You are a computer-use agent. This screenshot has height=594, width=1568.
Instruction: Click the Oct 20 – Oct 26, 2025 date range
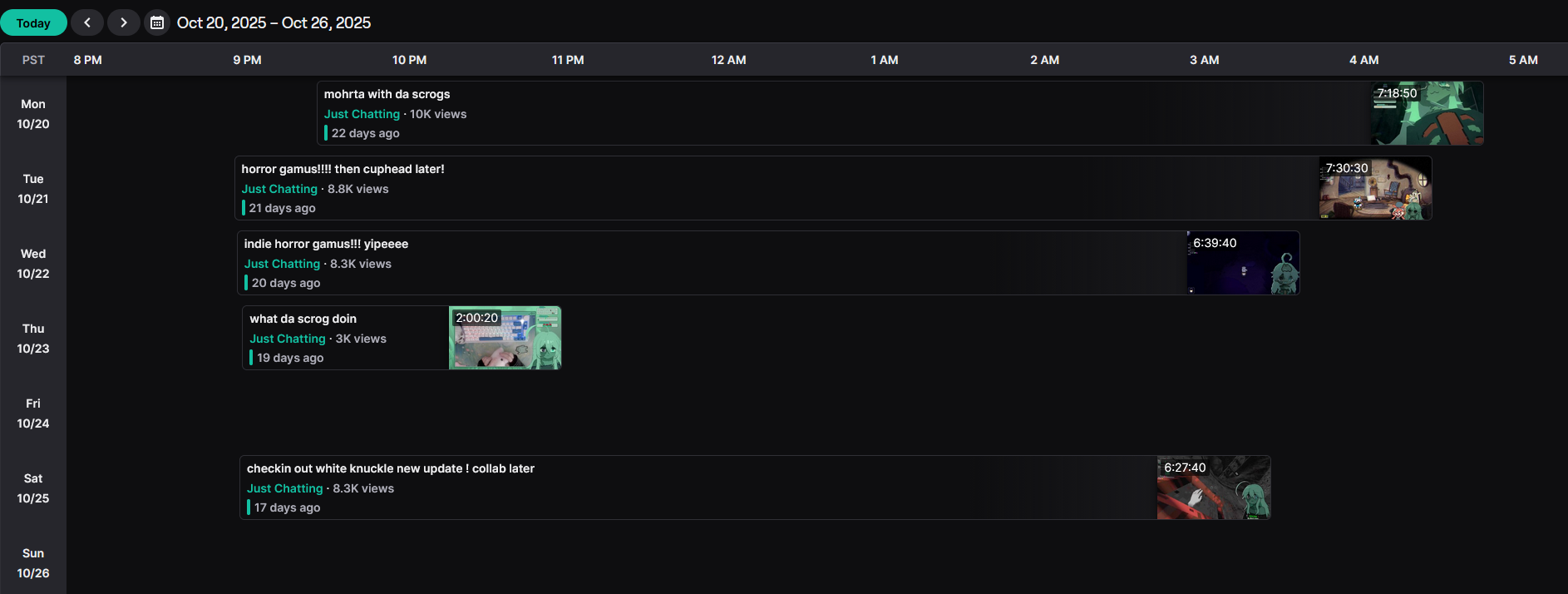pos(274,22)
